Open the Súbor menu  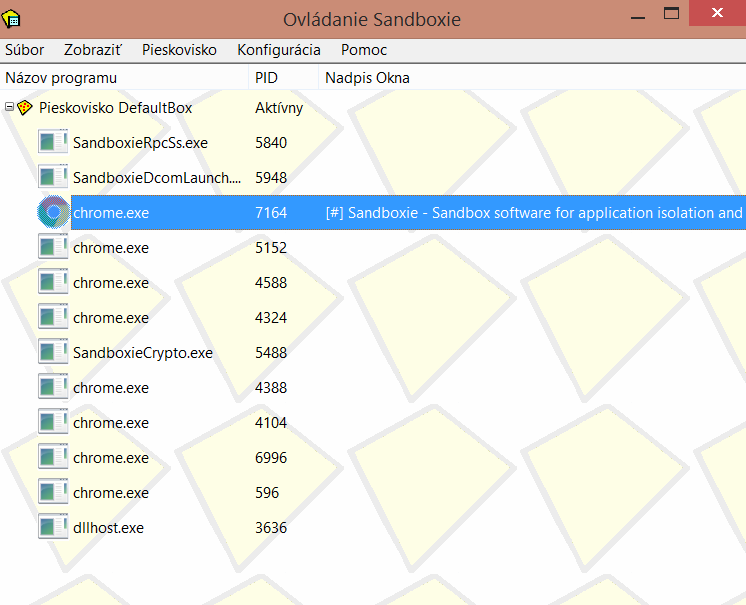pyautogui.click(x=24, y=50)
